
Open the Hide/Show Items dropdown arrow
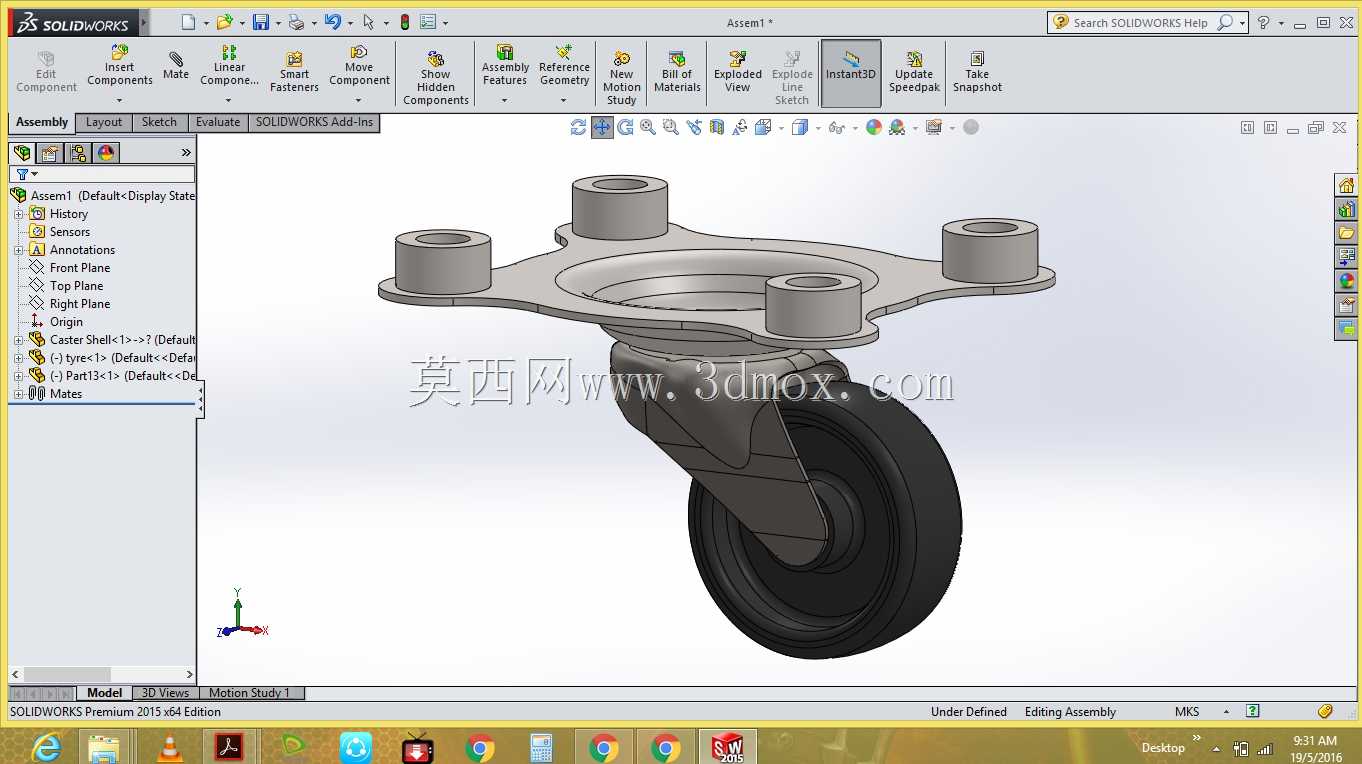[855, 128]
